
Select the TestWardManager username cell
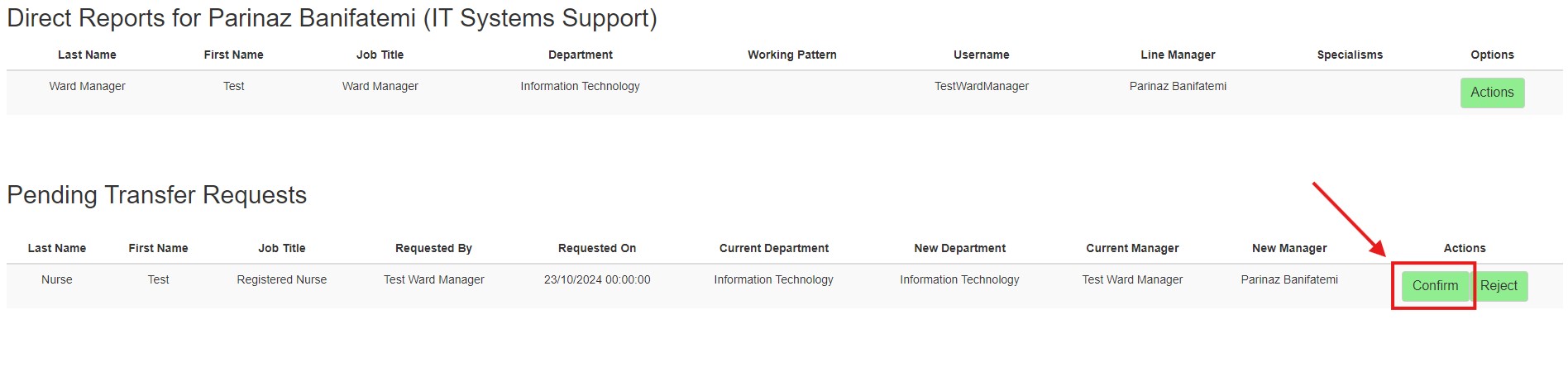[x=982, y=86]
